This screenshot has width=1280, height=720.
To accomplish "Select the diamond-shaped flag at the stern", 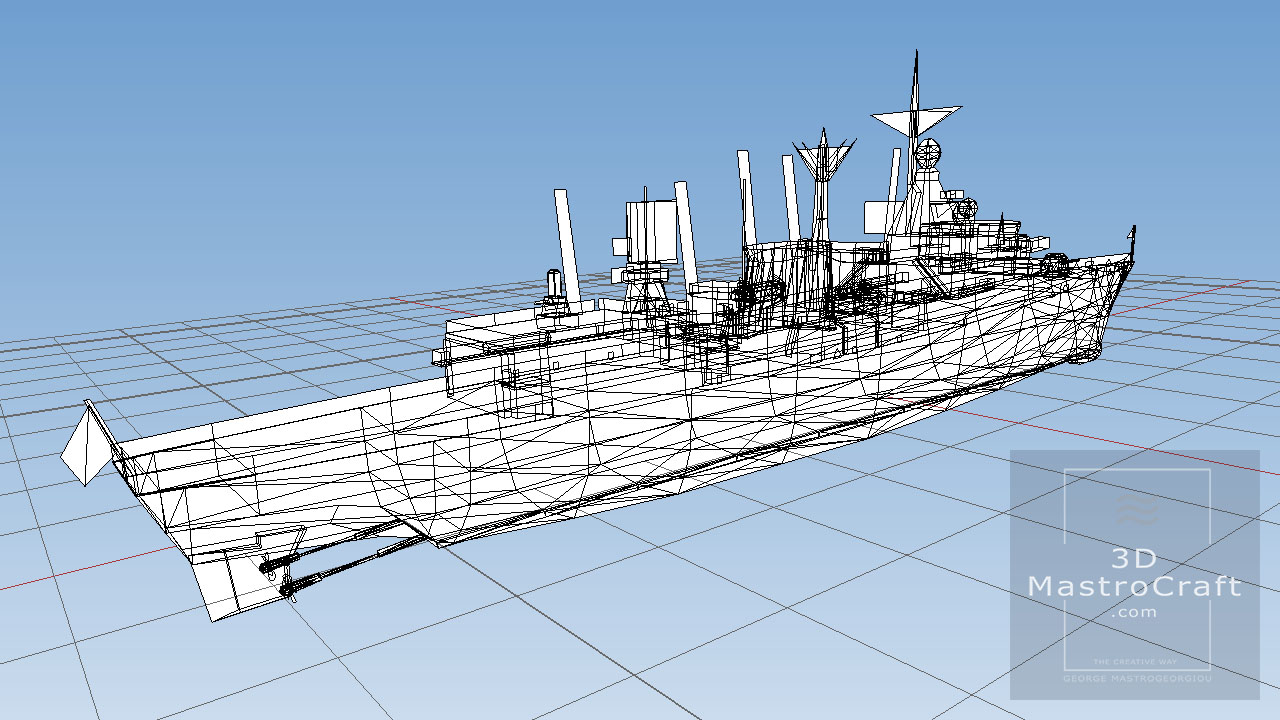I will [82, 447].
